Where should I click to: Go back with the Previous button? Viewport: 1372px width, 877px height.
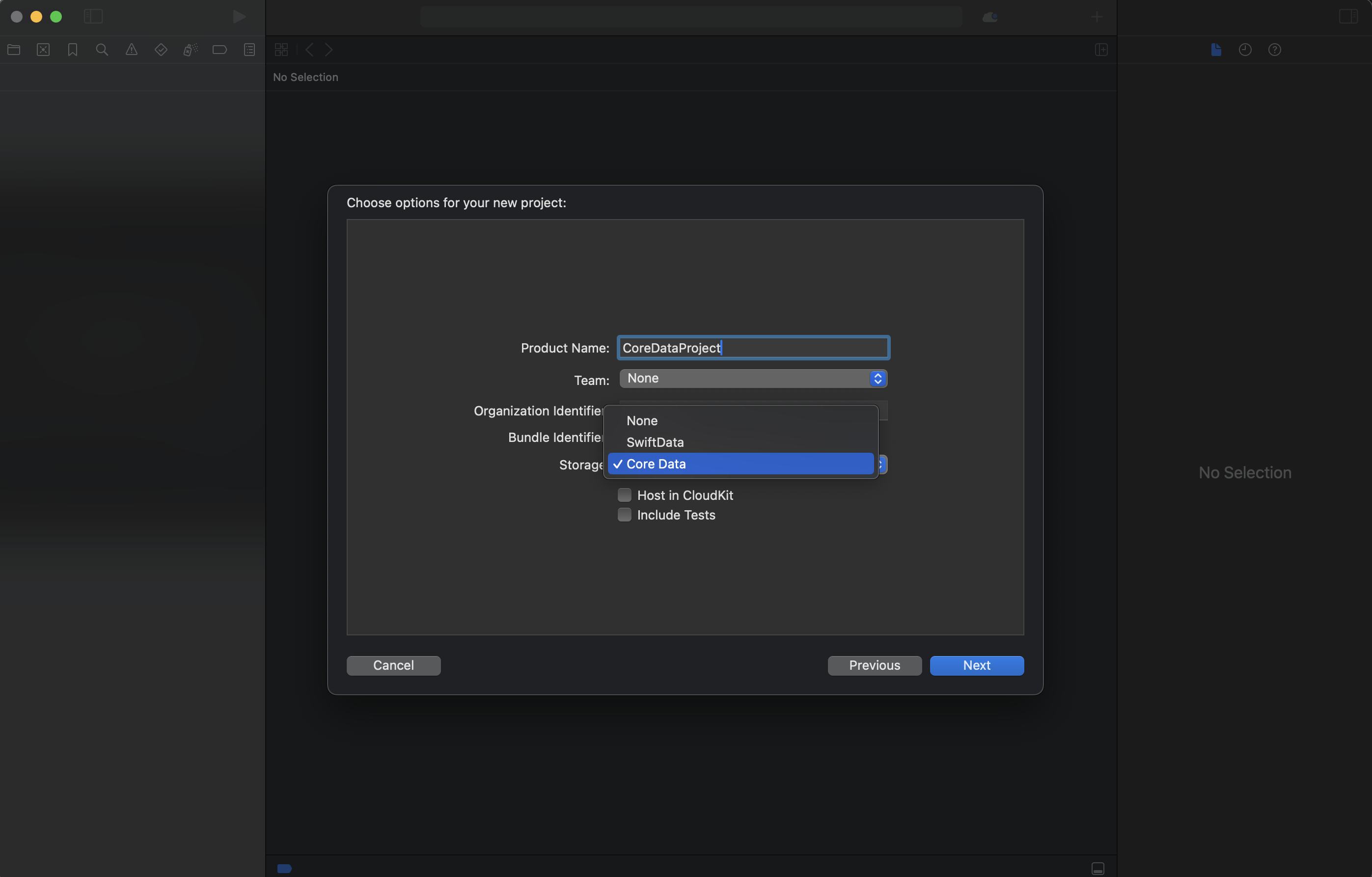pos(874,665)
